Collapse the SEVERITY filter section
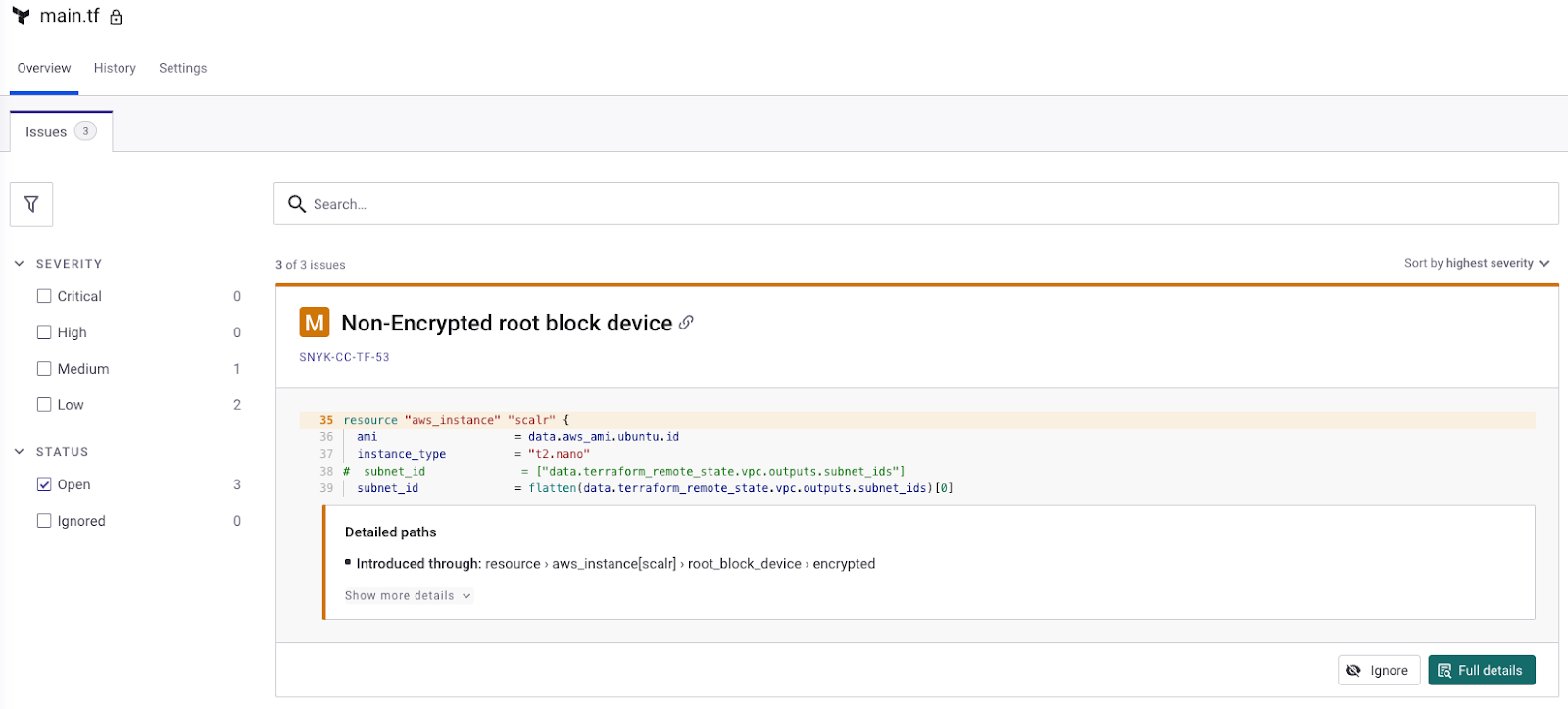The height and width of the screenshot is (709, 1568). coord(20,264)
